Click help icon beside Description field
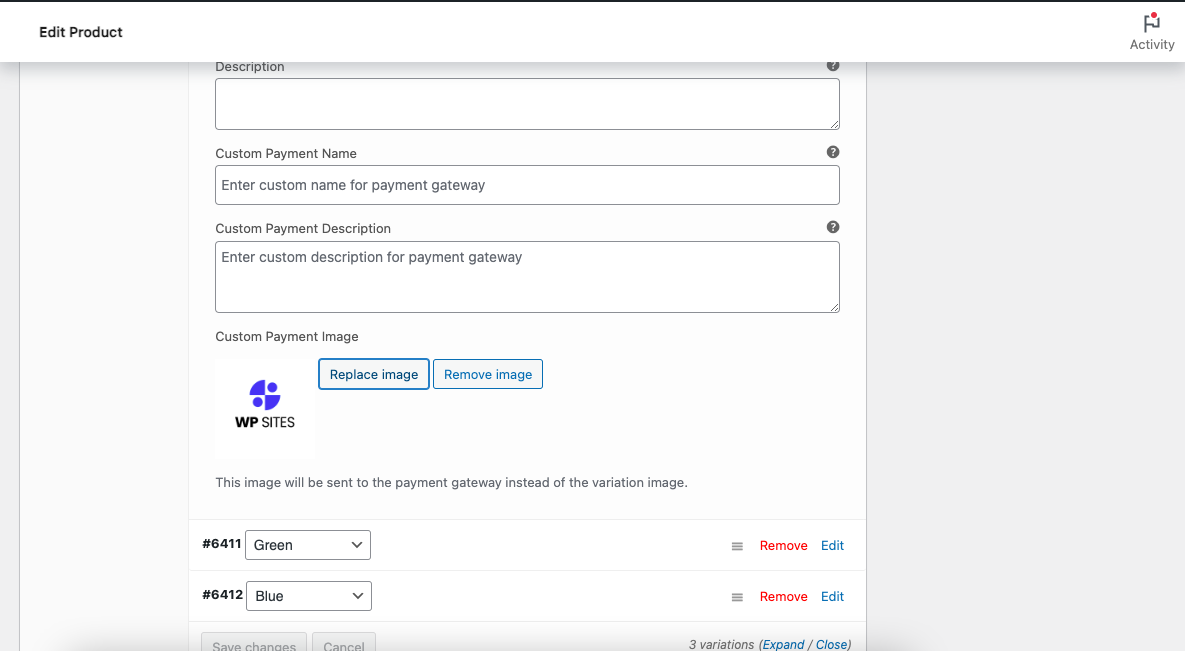The height and width of the screenshot is (651, 1185). (833, 66)
